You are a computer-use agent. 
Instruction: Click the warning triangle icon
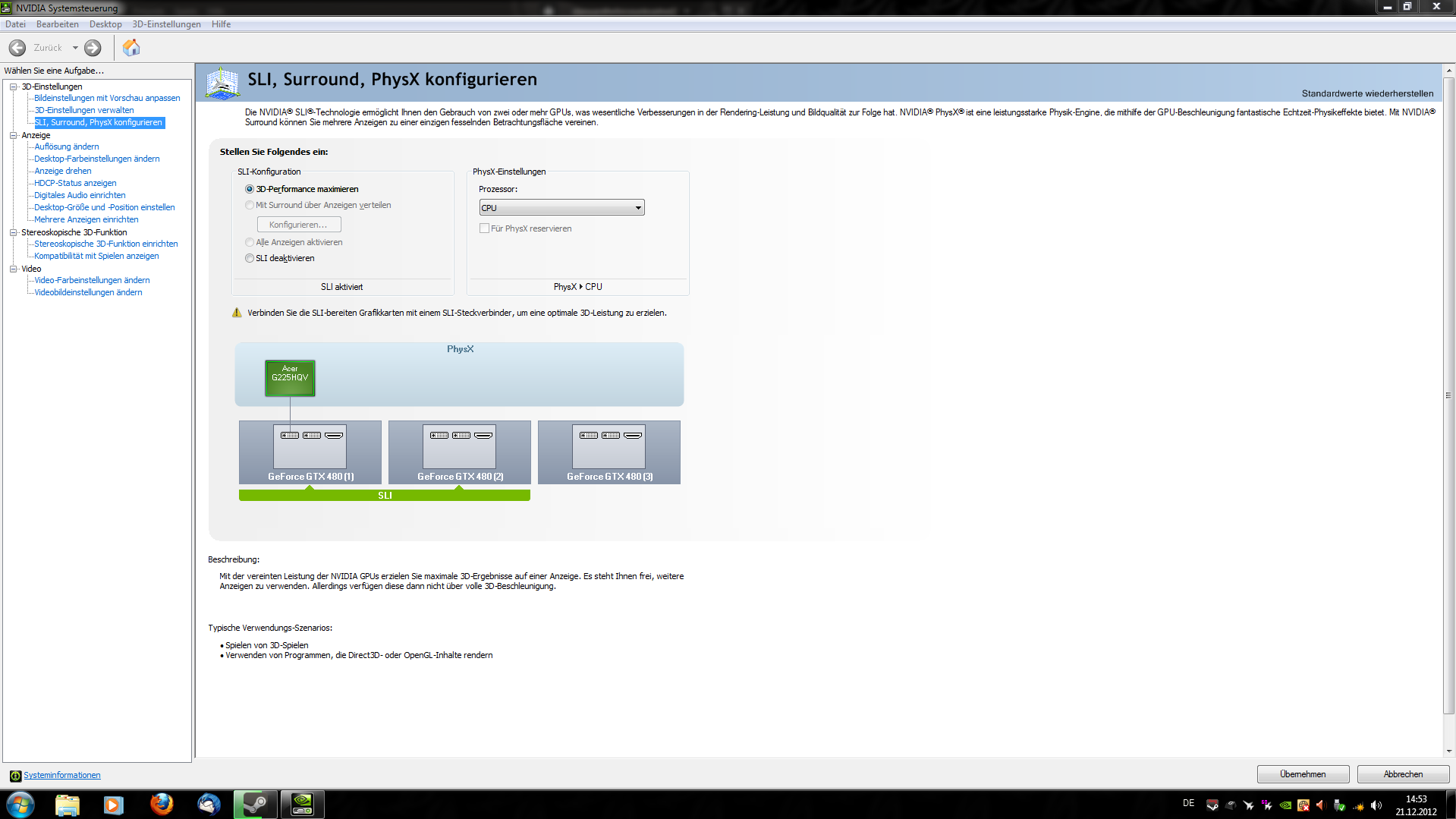[237, 313]
